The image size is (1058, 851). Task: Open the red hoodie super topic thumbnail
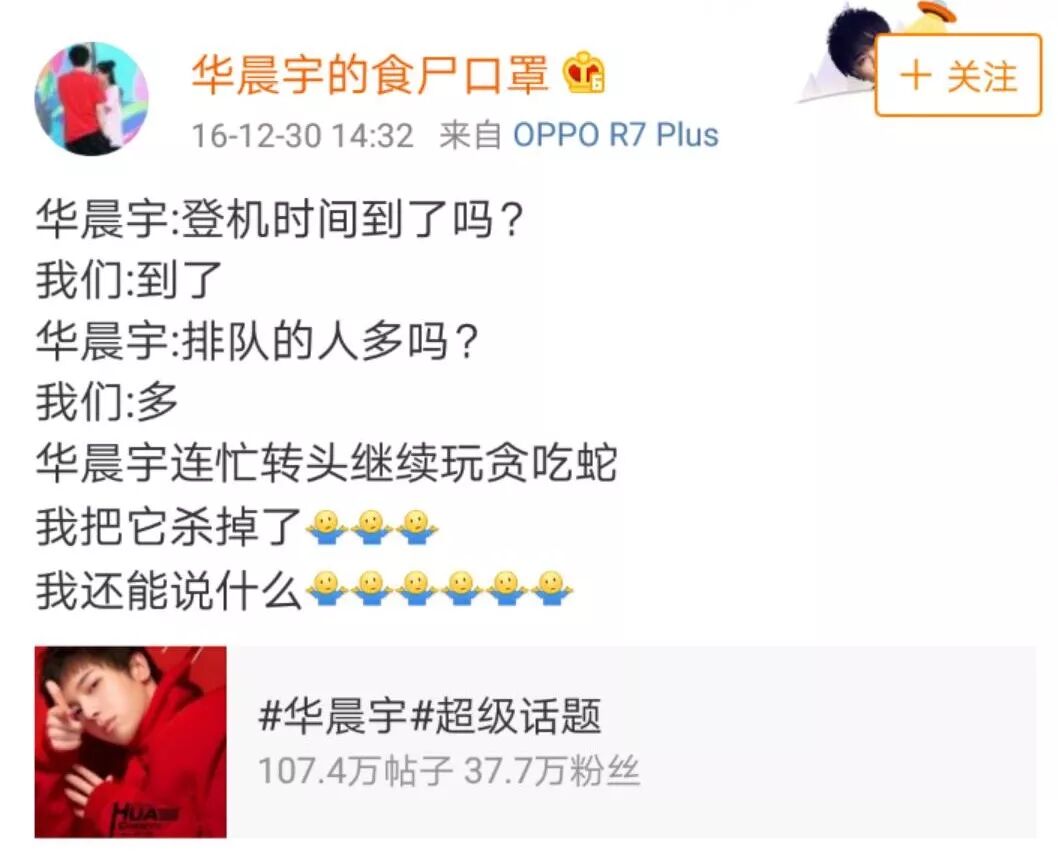[131, 742]
